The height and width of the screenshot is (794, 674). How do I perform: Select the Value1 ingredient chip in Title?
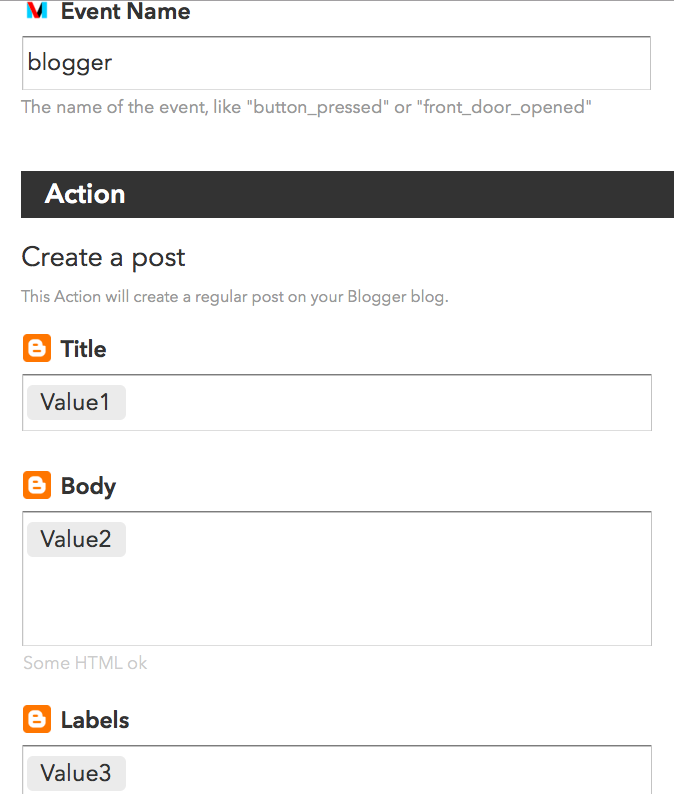[x=76, y=403]
